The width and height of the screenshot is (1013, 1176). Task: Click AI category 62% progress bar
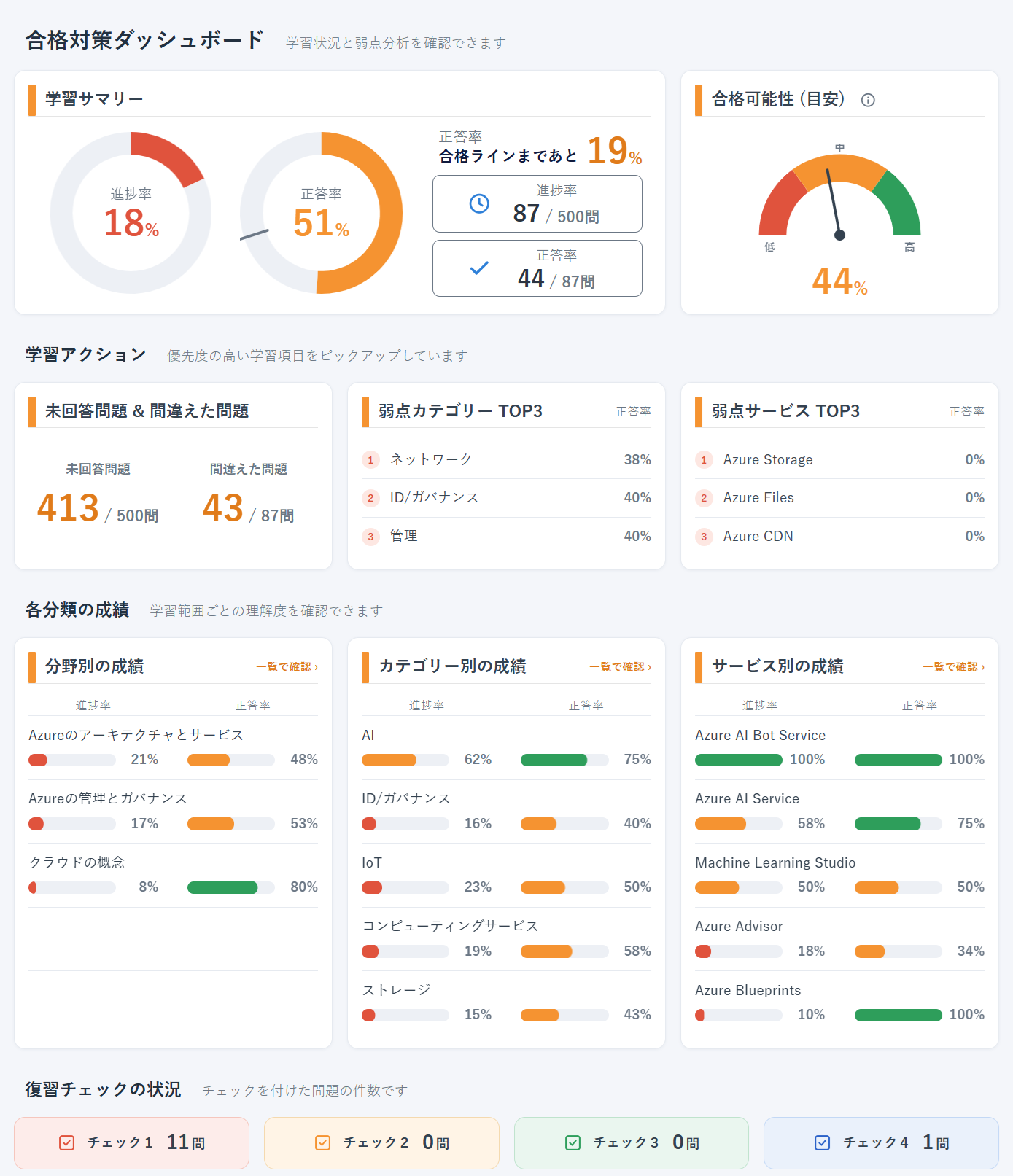tap(405, 760)
